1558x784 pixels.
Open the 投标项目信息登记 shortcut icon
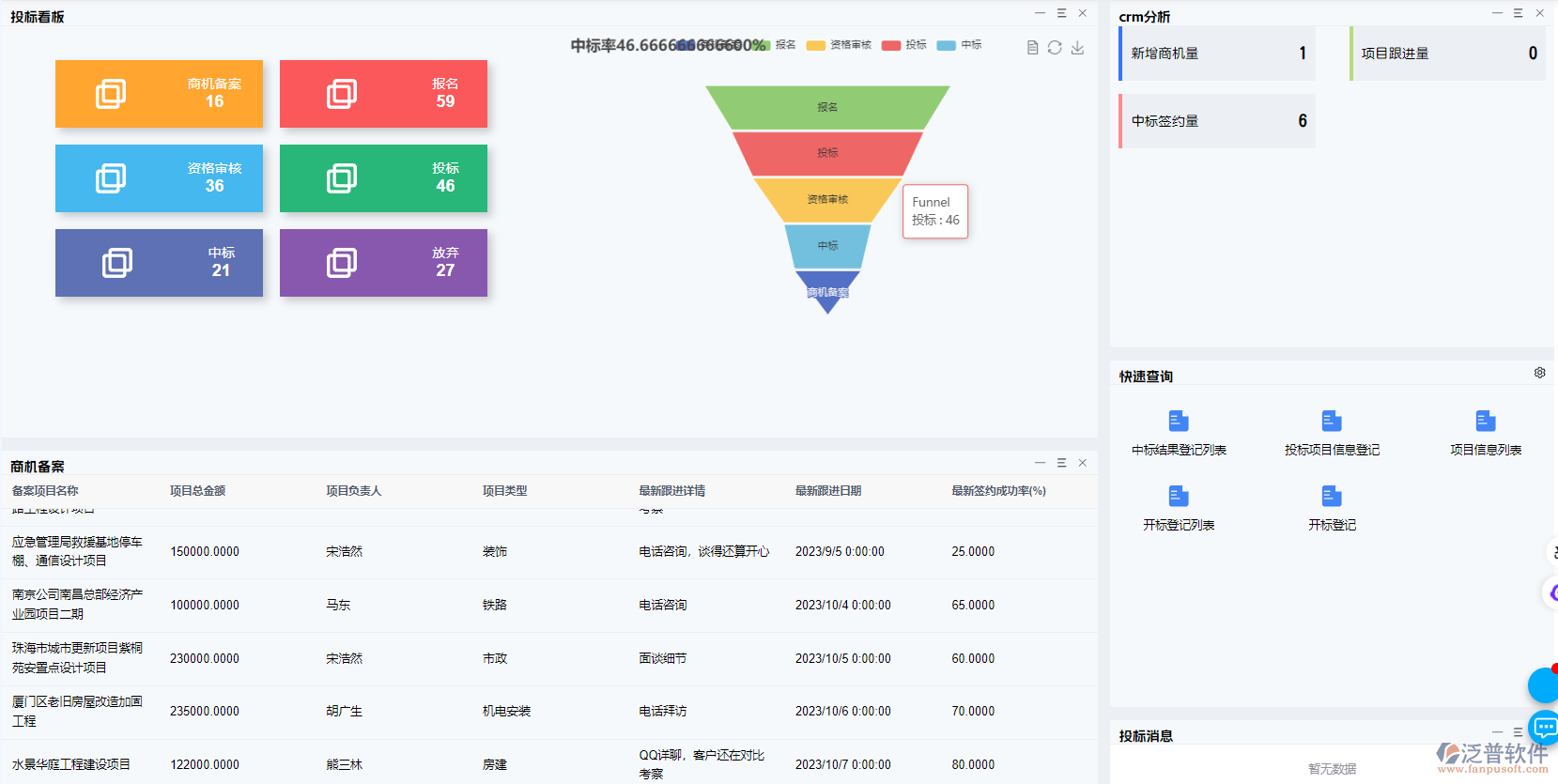click(1331, 422)
